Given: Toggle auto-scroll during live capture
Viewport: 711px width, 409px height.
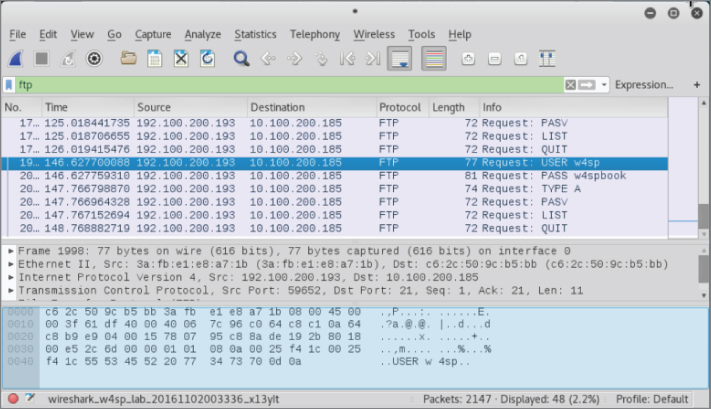Looking at the screenshot, I should (399, 58).
